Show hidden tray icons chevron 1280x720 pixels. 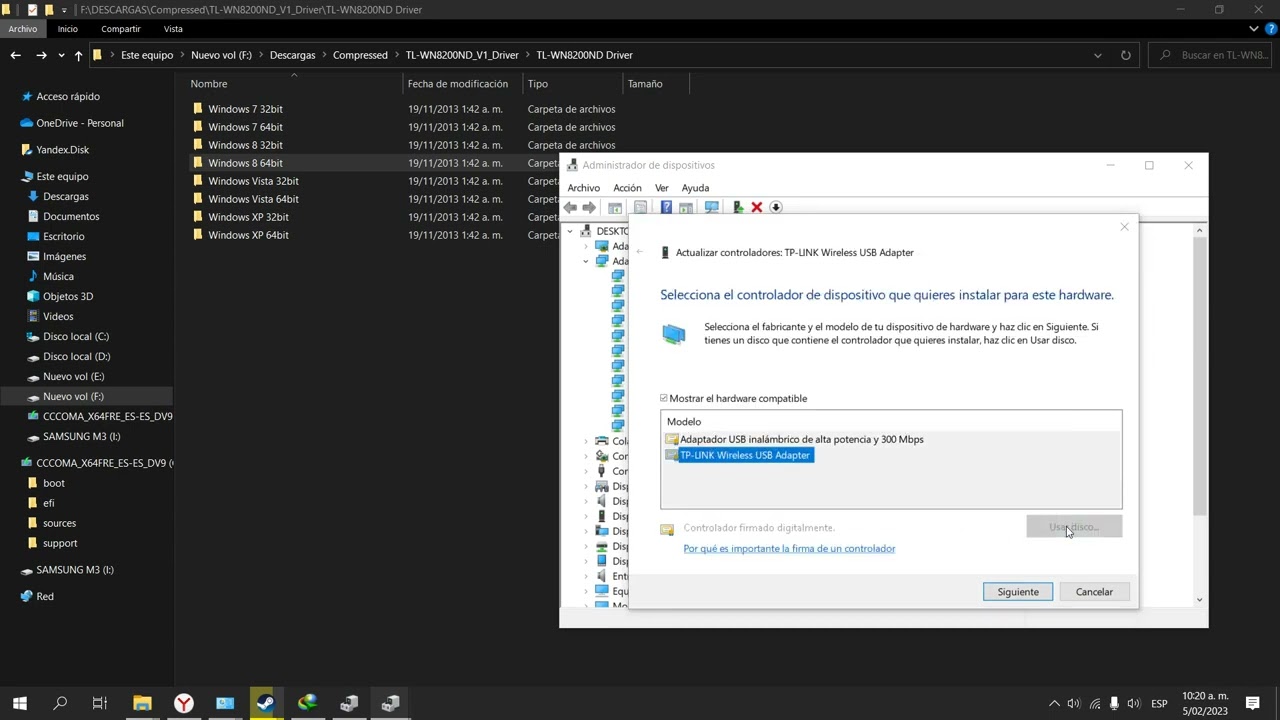pos(1054,703)
